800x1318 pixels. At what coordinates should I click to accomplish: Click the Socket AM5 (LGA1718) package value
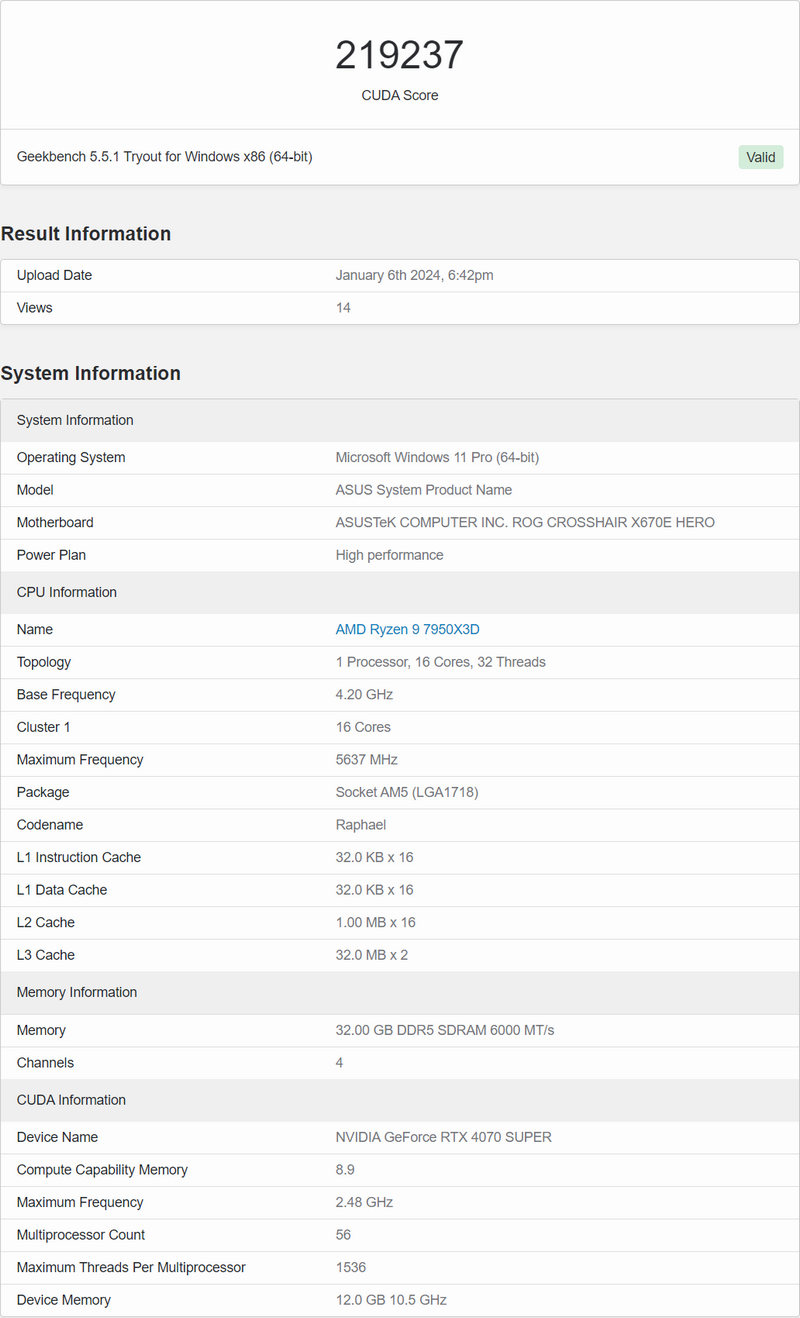(406, 792)
